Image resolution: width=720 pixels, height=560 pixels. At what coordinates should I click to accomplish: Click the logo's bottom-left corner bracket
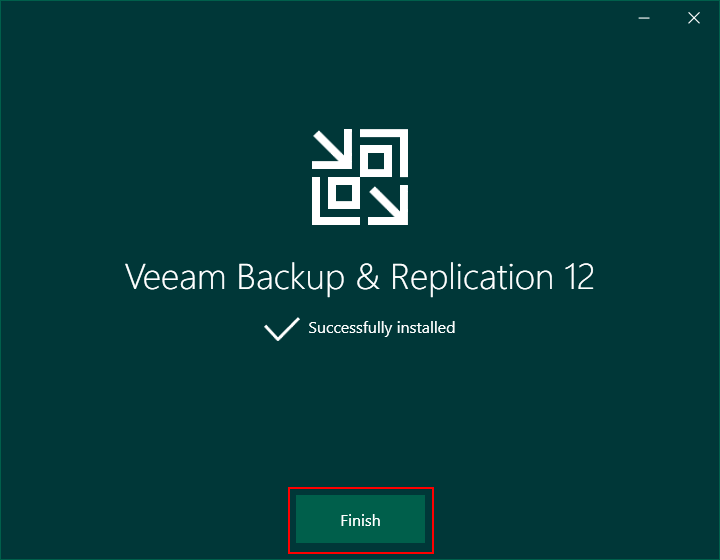pos(324,213)
